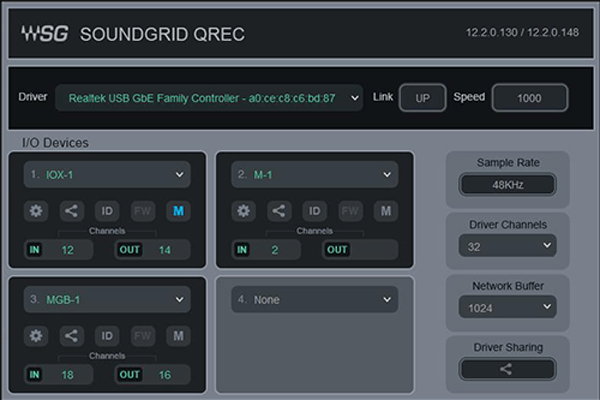Click the 48KHz Sample Rate button

[506, 185]
